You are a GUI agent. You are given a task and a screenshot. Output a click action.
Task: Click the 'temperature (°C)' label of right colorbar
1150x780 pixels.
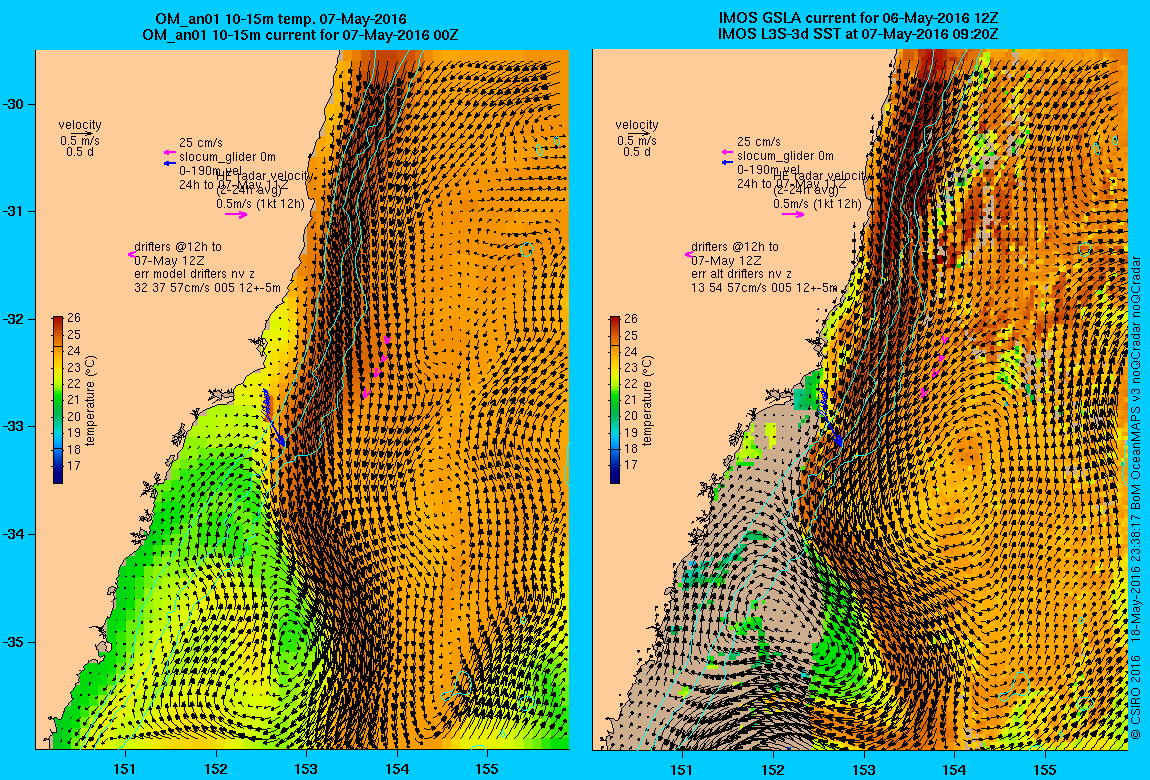[647, 400]
